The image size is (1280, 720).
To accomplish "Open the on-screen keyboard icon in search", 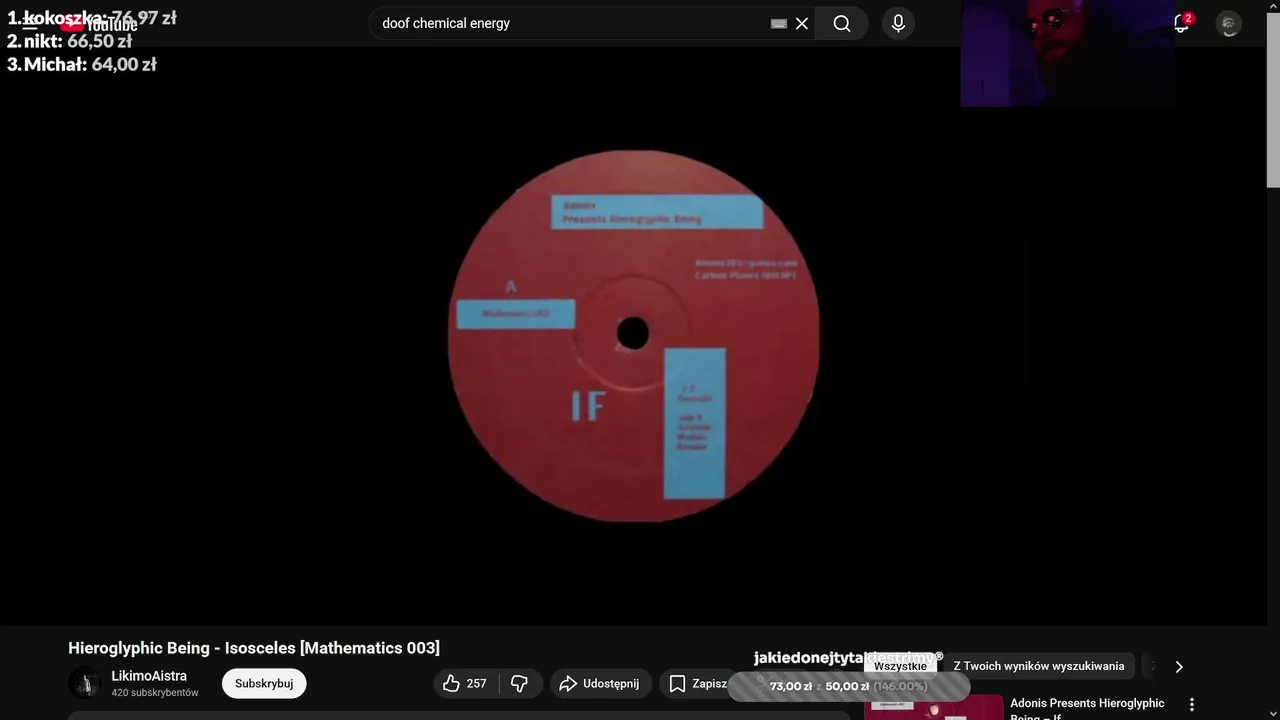I will [x=779, y=24].
